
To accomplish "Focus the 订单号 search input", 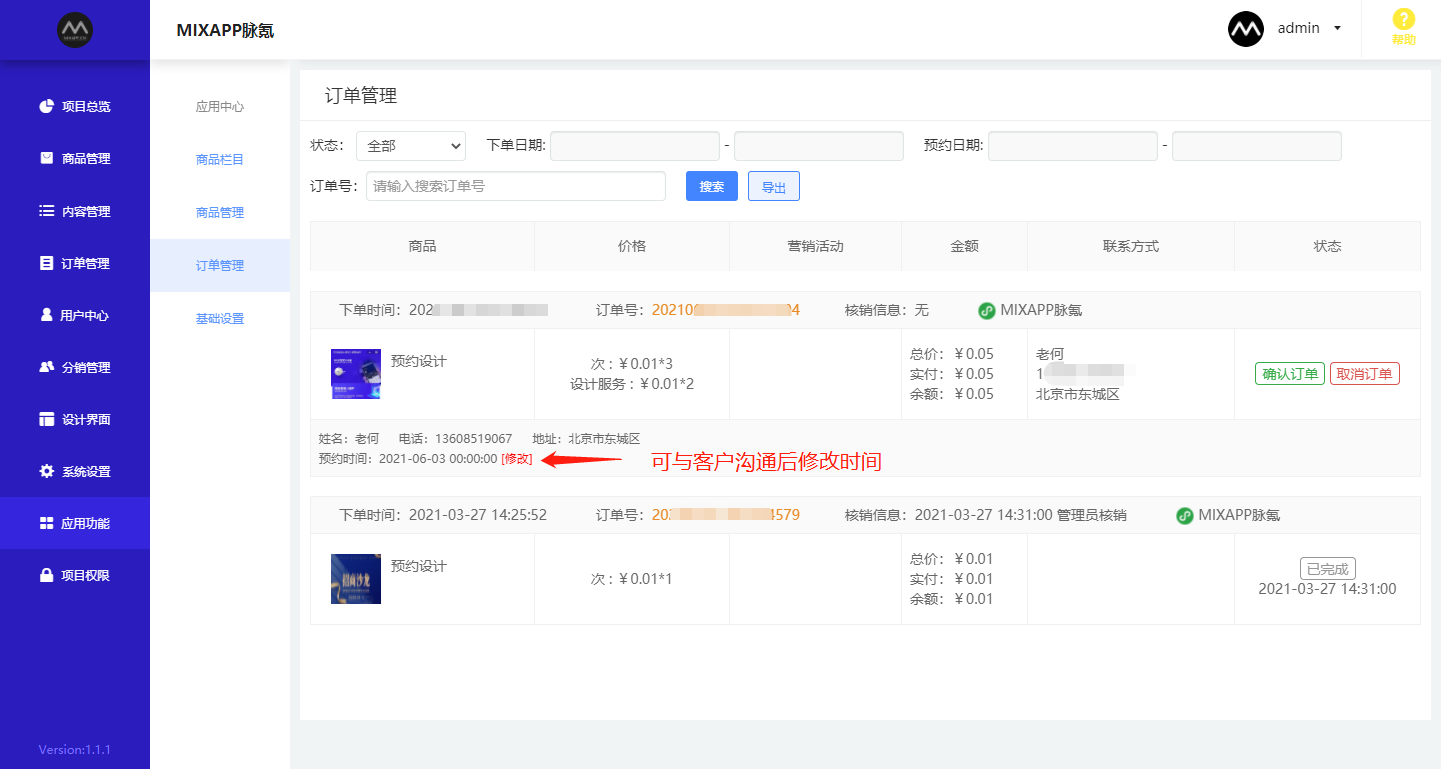I will (x=516, y=186).
